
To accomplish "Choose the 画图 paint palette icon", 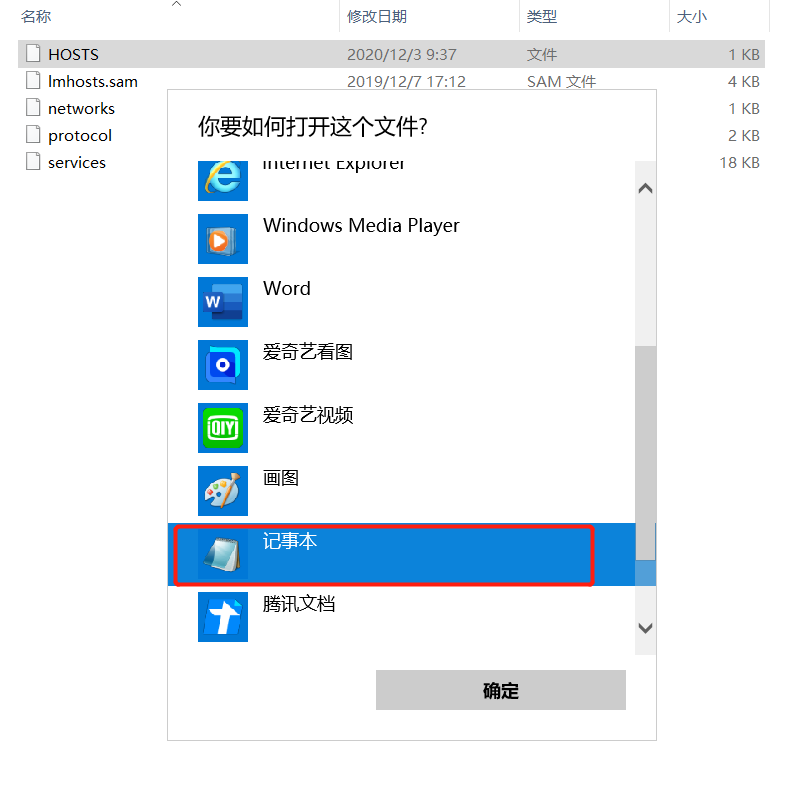I will click(223, 491).
